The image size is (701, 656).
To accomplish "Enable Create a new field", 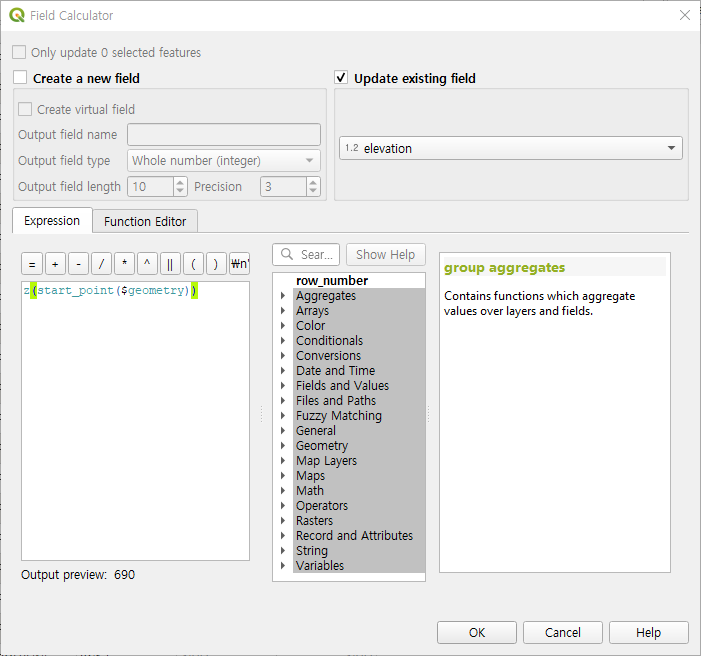I will tap(20, 78).
